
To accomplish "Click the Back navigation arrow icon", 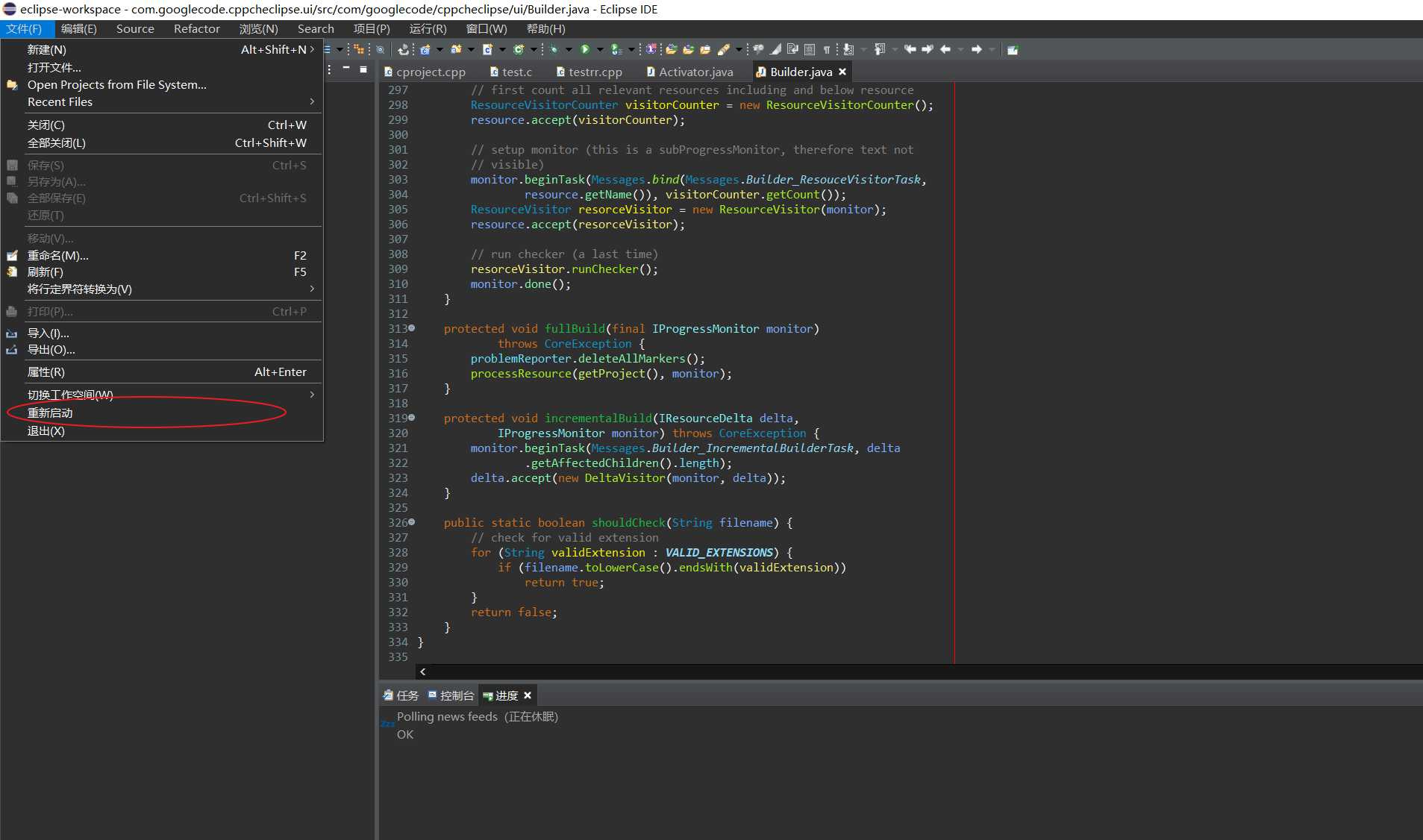I will (x=945, y=49).
